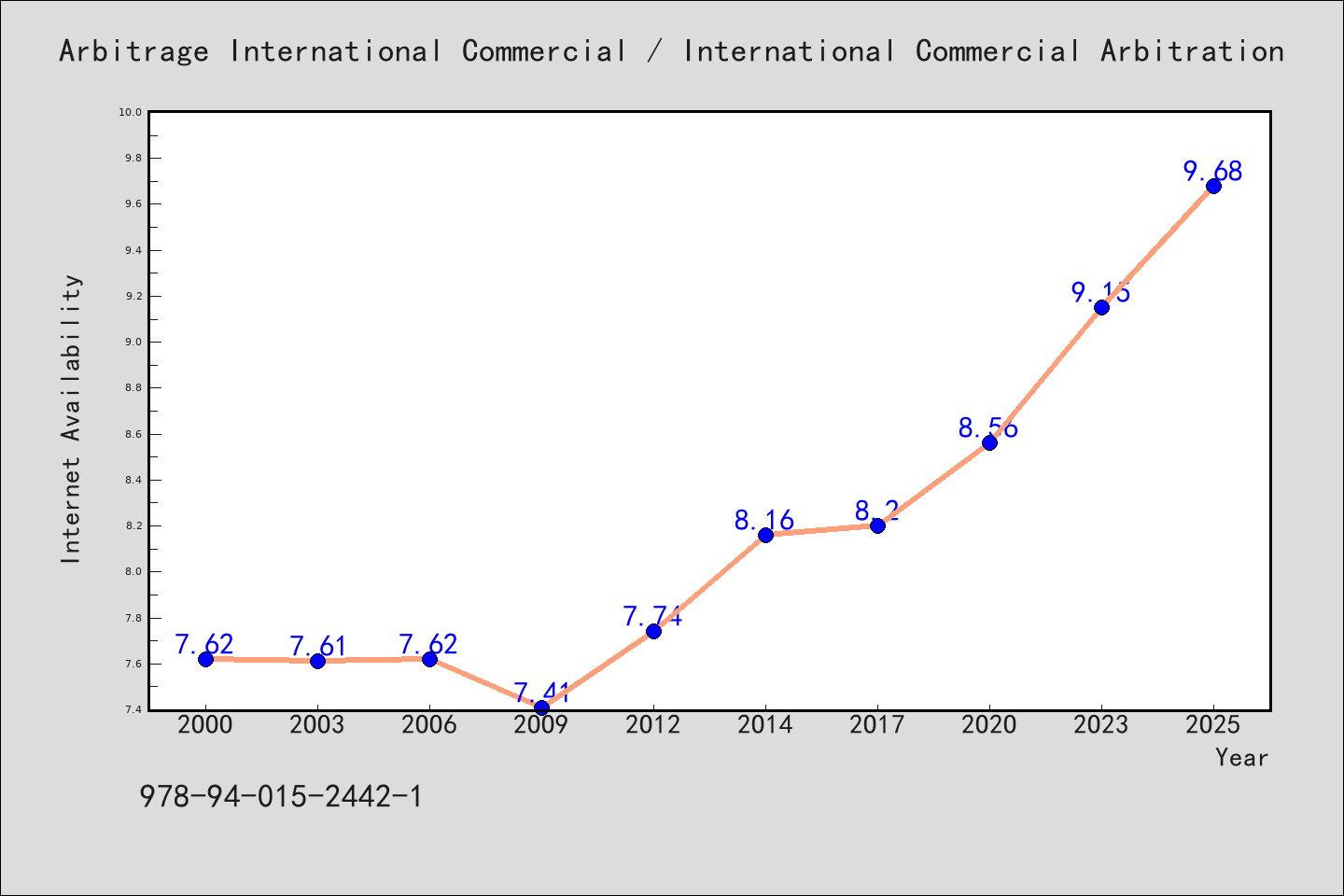Click the y-axis tick label 8.4
Image resolution: width=1344 pixels, height=896 pixels.
[133, 480]
